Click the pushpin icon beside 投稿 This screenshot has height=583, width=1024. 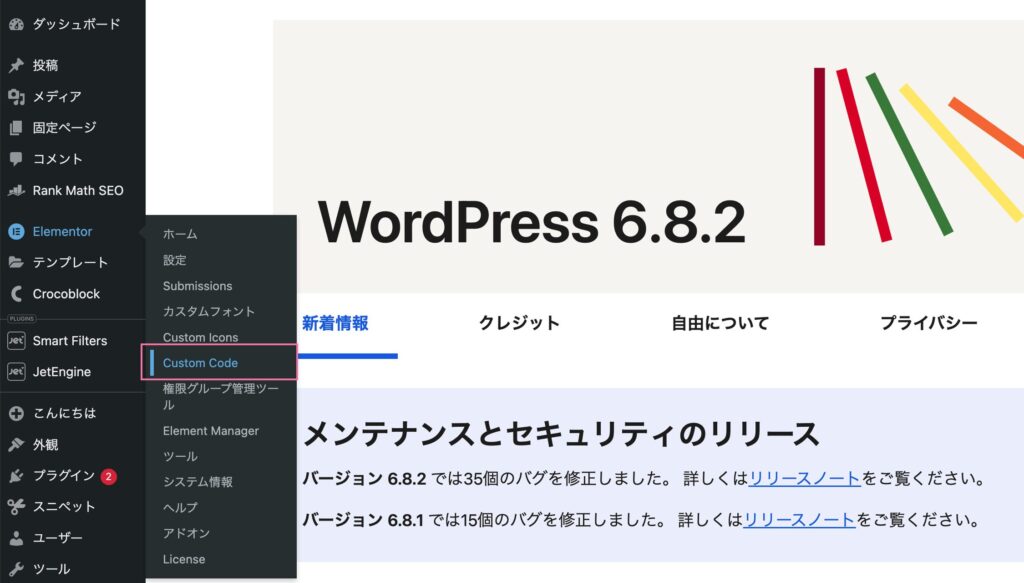click(x=16, y=65)
